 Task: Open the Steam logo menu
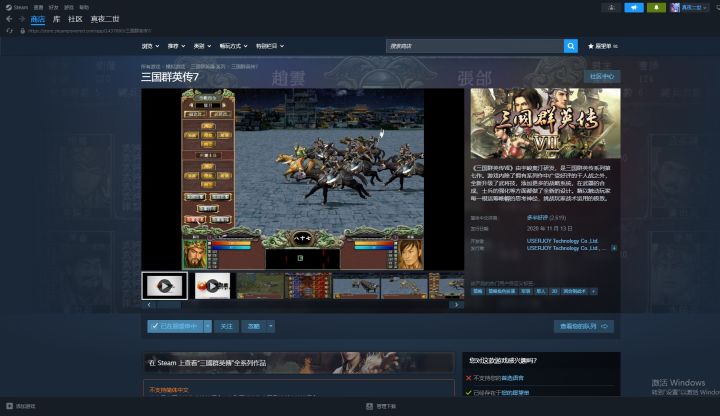point(17,7)
